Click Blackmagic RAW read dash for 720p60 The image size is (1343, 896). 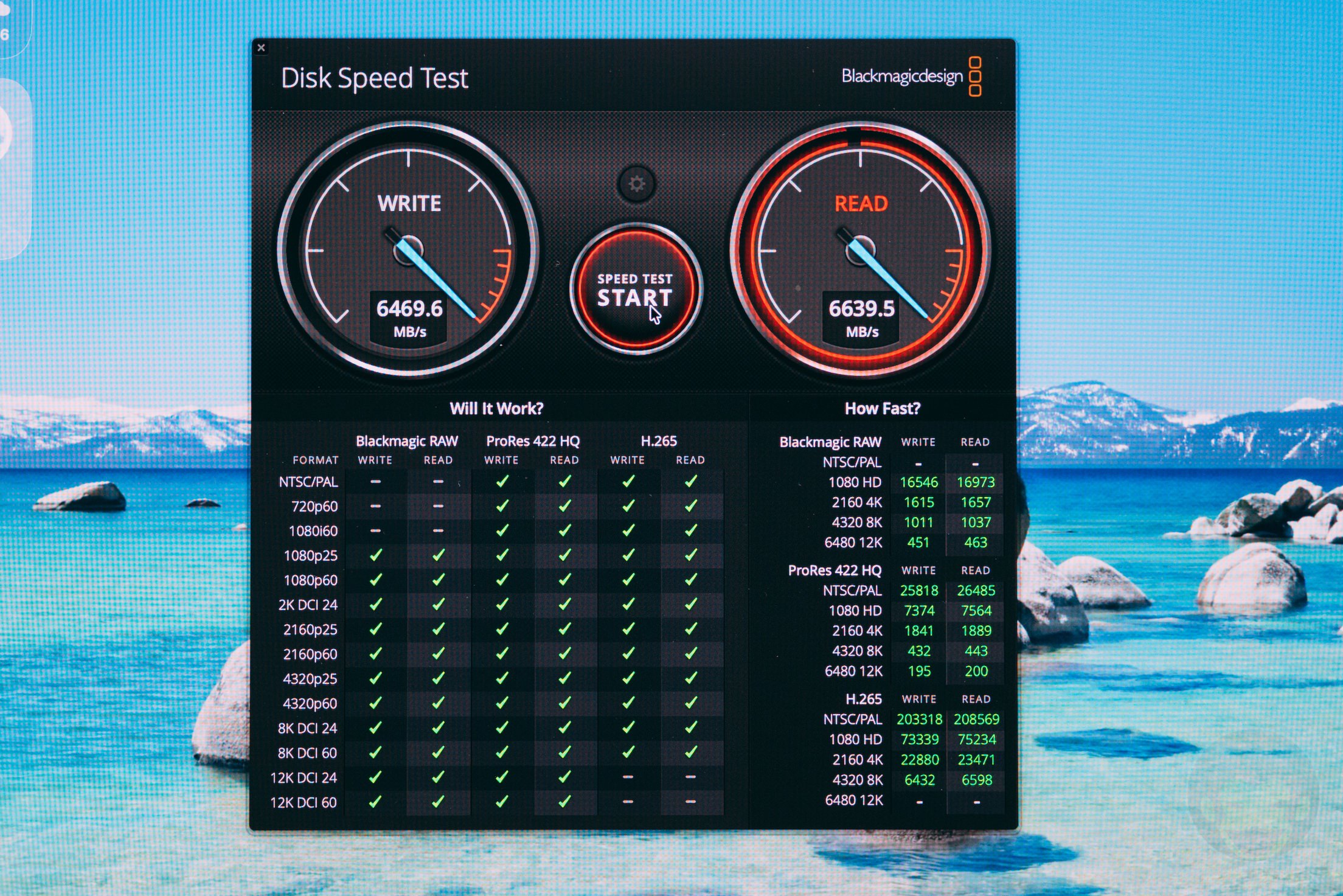(x=438, y=506)
